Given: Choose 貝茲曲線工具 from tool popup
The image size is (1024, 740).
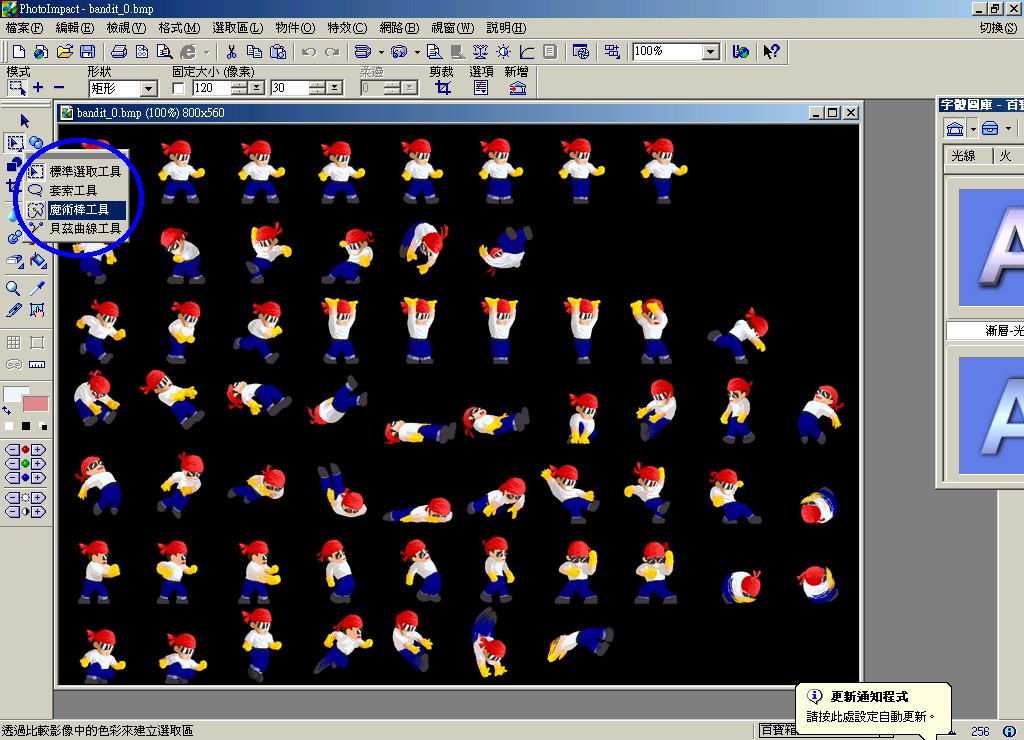Looking at the screenshot, I should pos(75,228).
